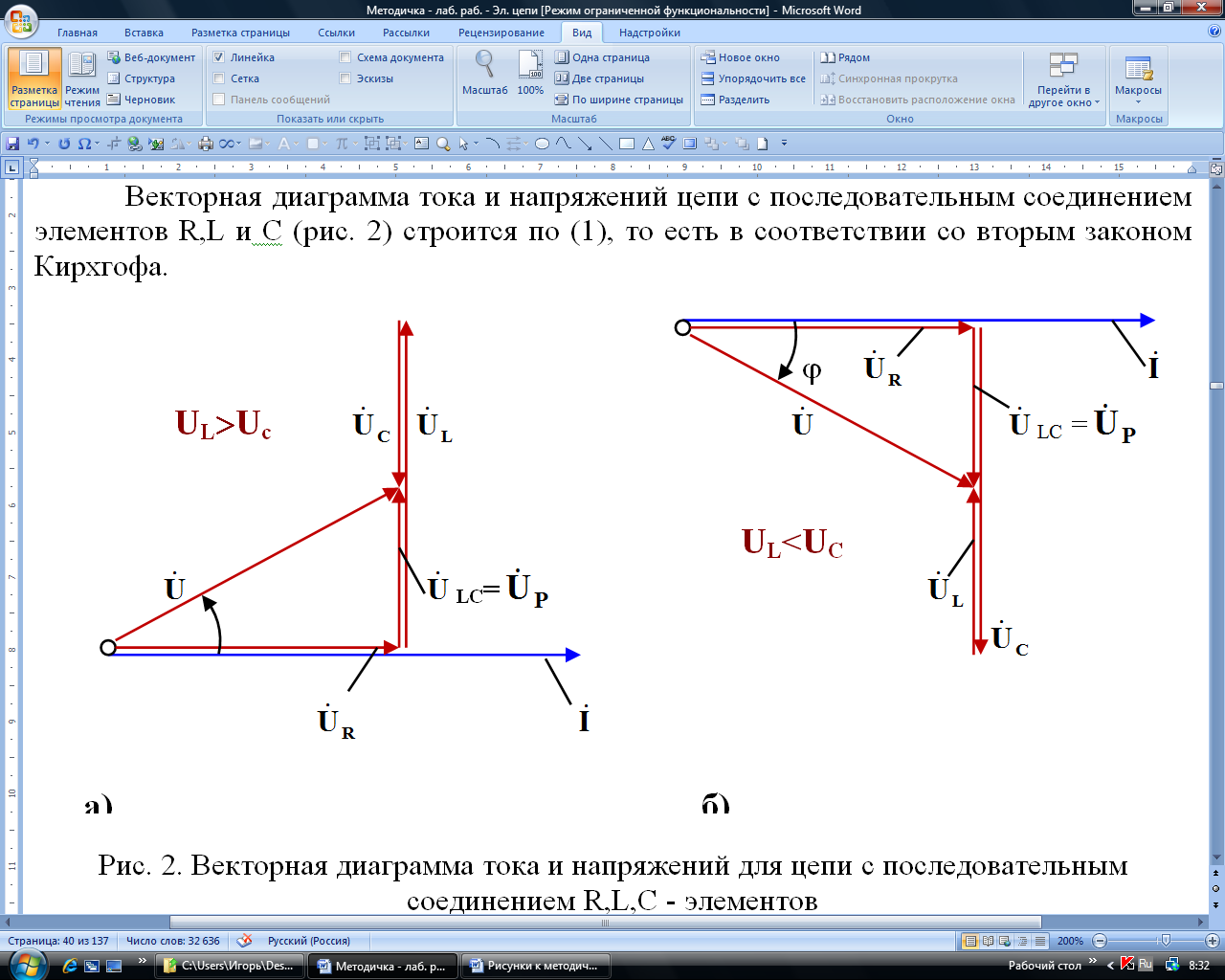Click Структура view button

141,78
